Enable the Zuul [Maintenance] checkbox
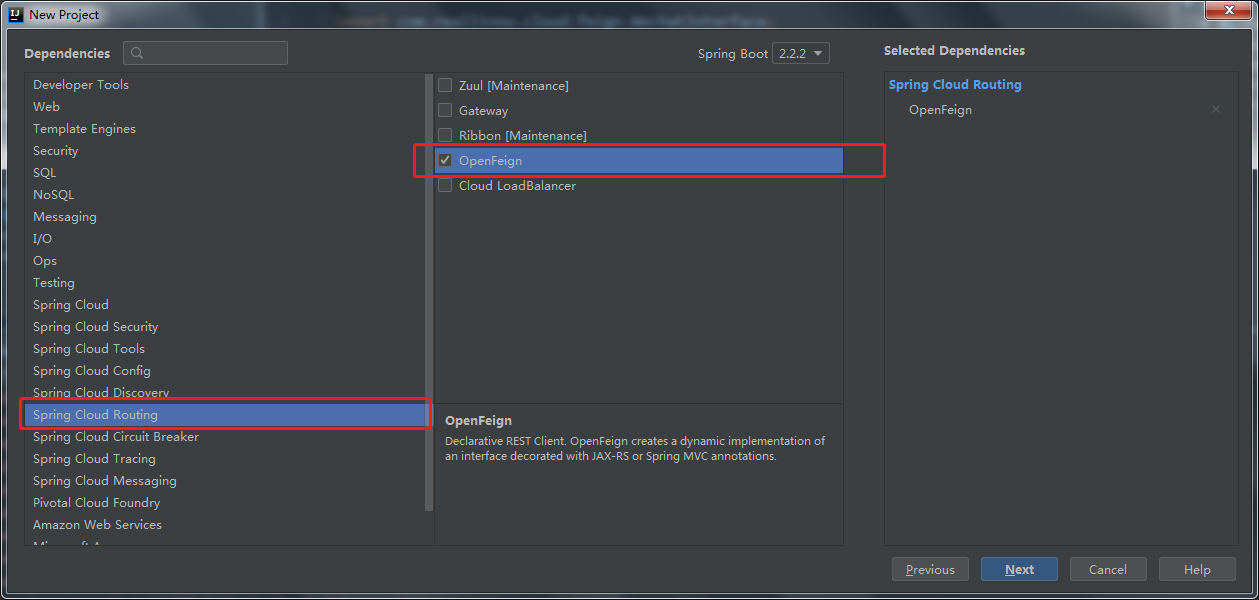Screen dimensions: 1259x600 coord(445,86)
